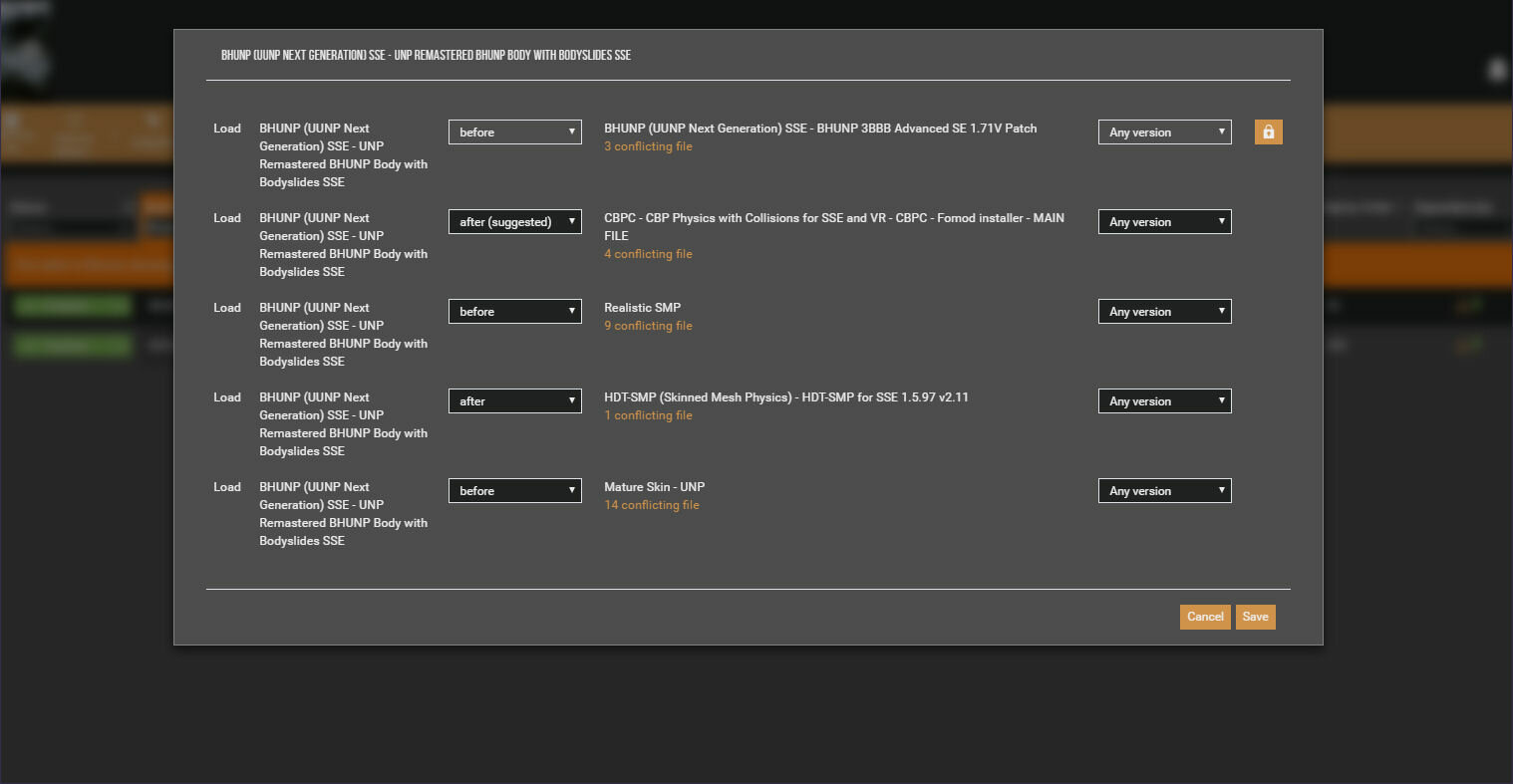Viewport: 1513px width, 784px height.
Task: Click the 'HDT-SMP for SSE 1.5.97 v2.11' mod name
Action: coord(786,397)
